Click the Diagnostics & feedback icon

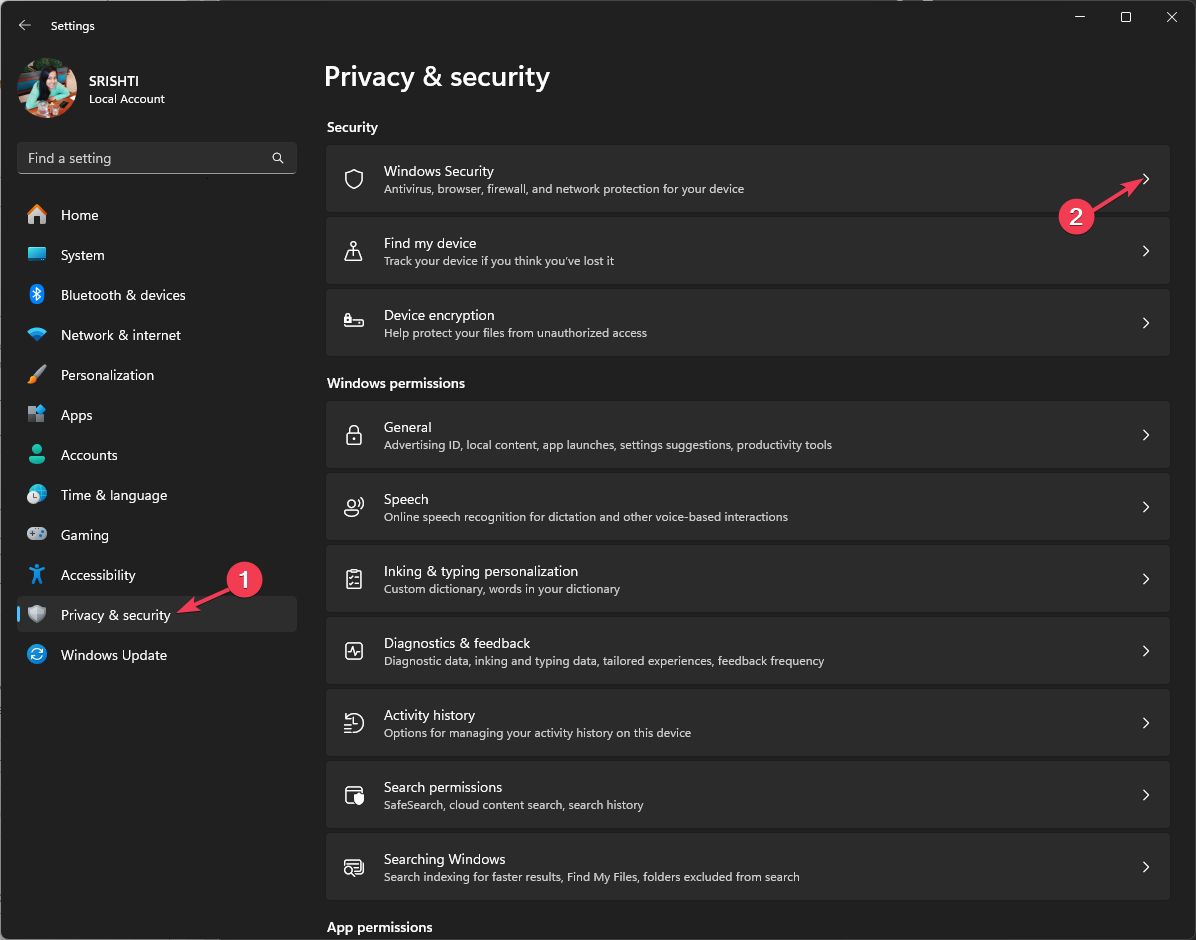353,651
